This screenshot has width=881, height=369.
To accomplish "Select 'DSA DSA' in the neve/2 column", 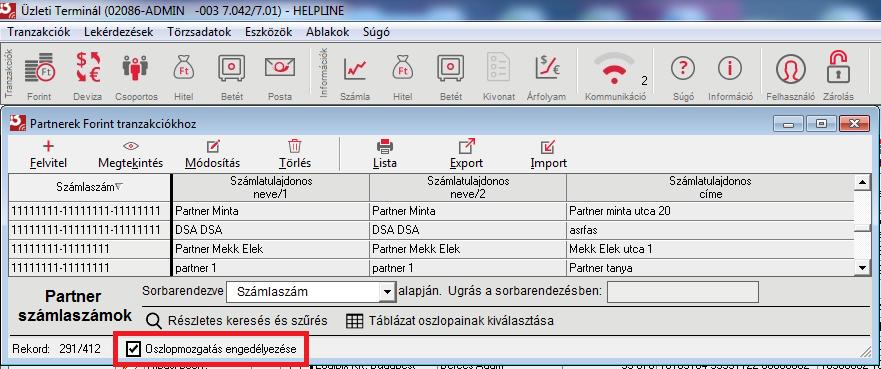I will [468, 230].
